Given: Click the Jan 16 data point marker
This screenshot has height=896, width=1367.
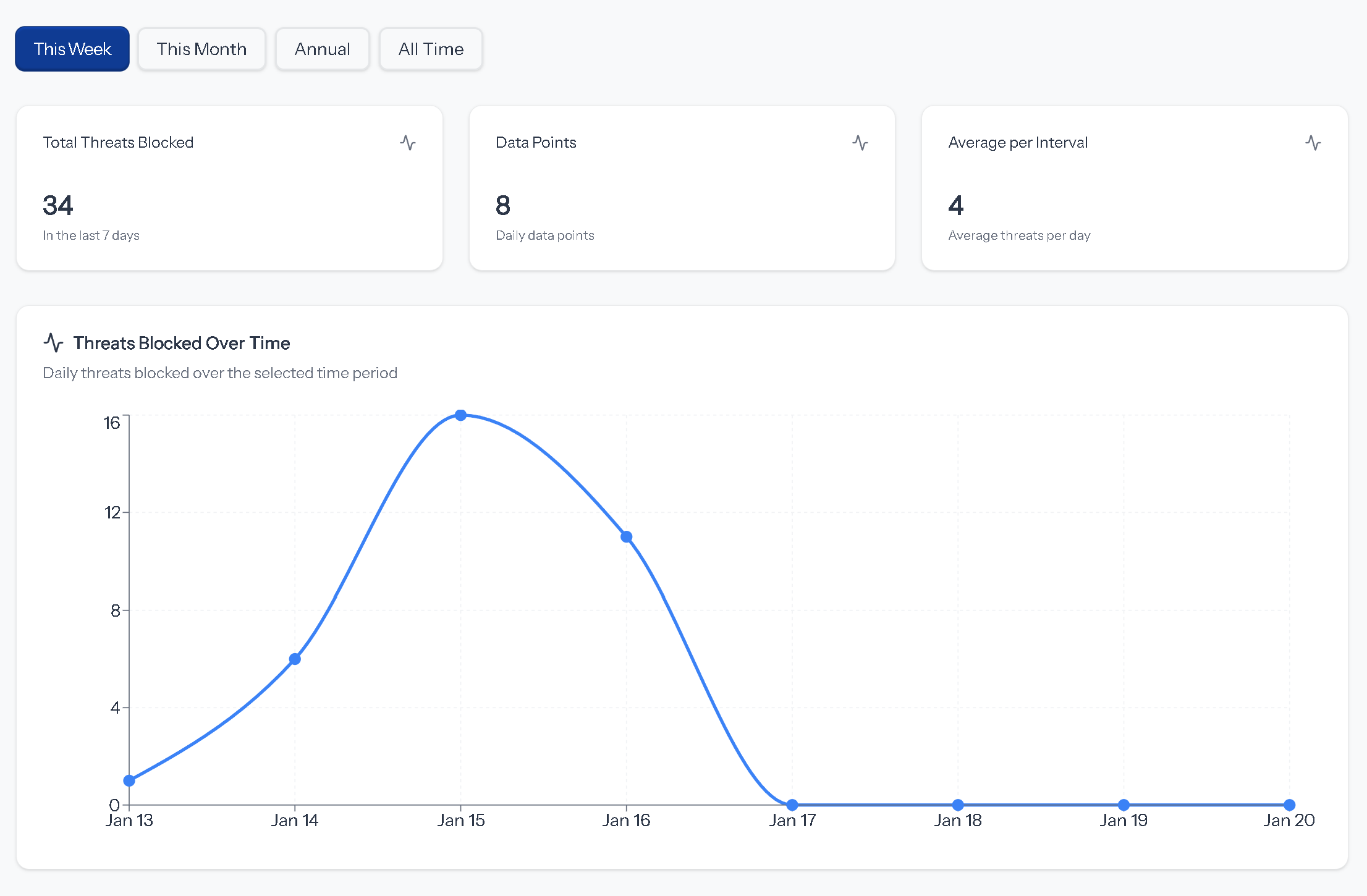Looking at the screenshot, I should 626,538.
